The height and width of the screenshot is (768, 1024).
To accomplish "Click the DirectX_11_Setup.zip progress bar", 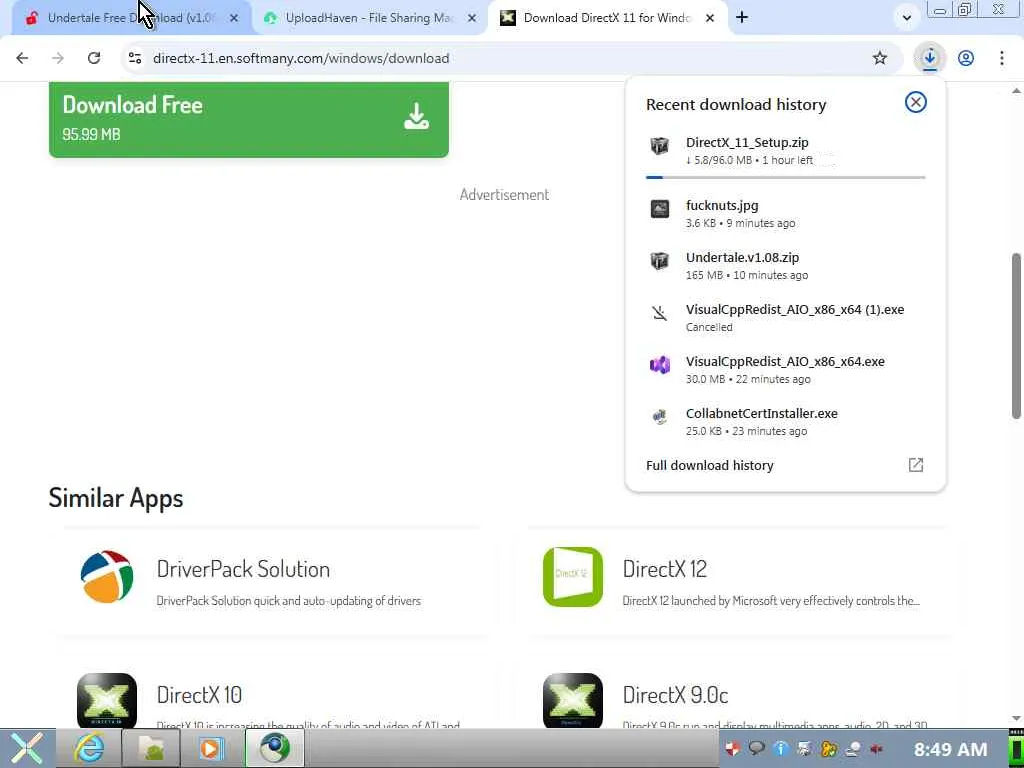I will (786, 177).
